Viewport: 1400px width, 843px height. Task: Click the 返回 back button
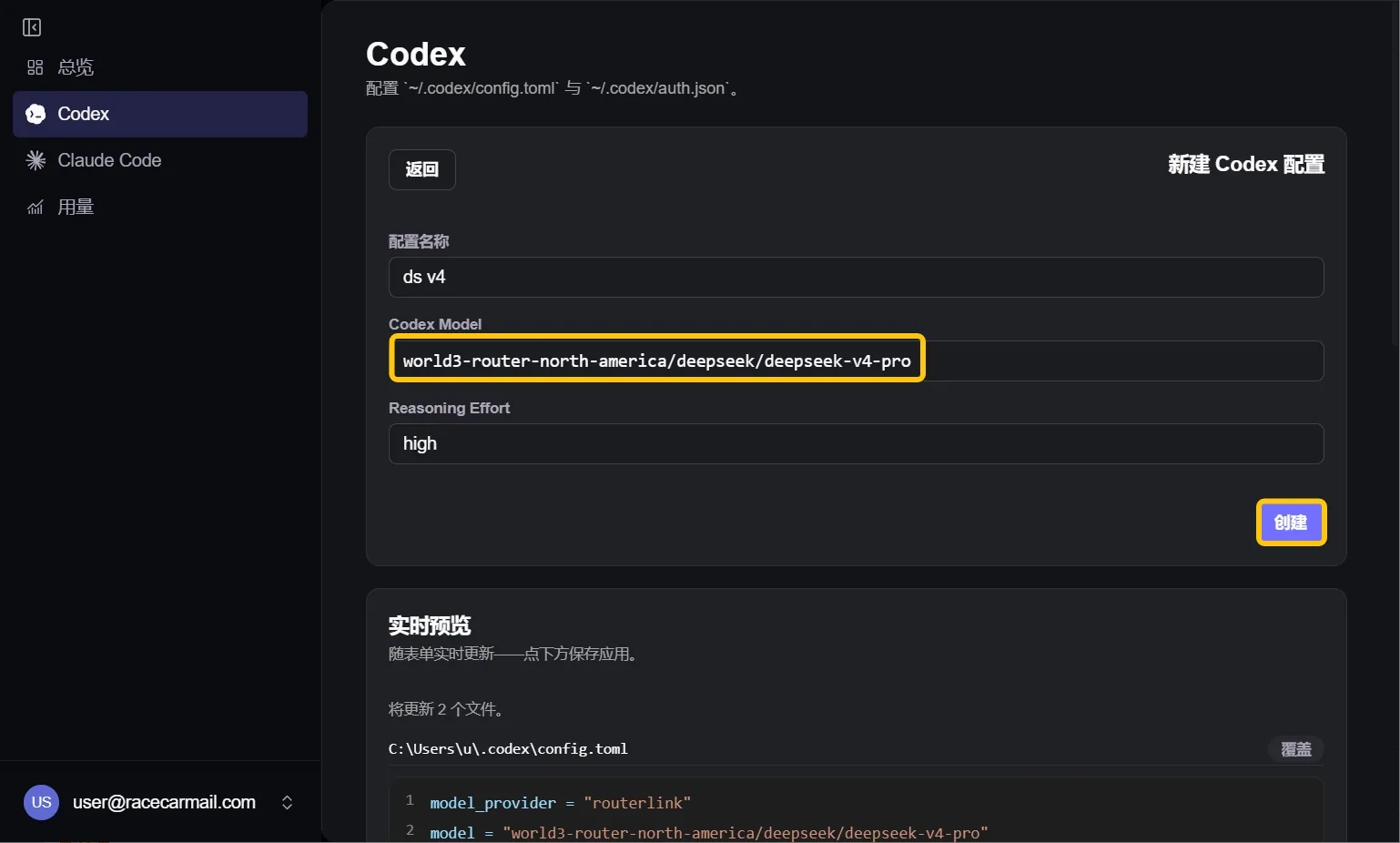point(422,169)
